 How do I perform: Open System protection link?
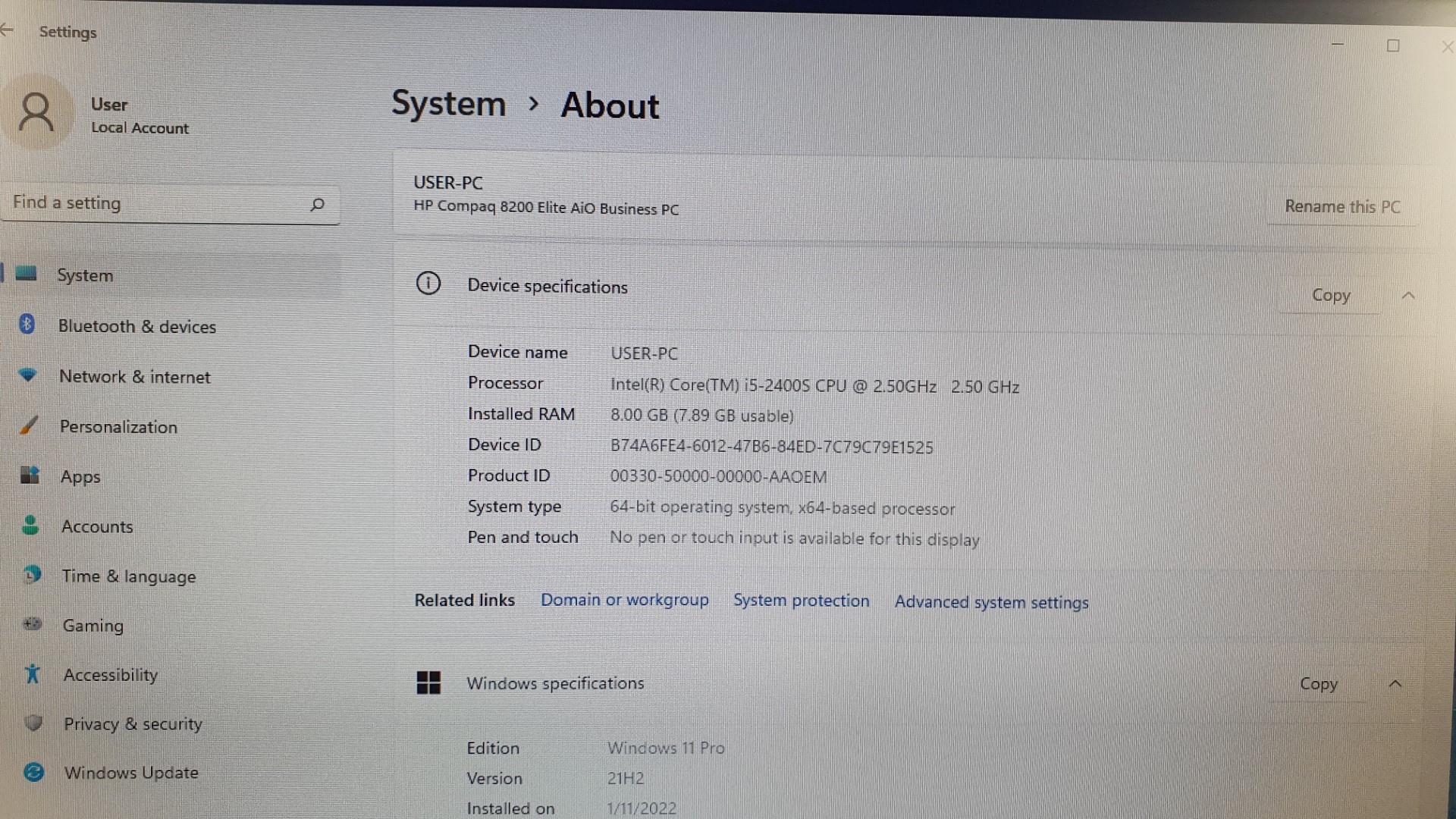click(x=802, y=601)
